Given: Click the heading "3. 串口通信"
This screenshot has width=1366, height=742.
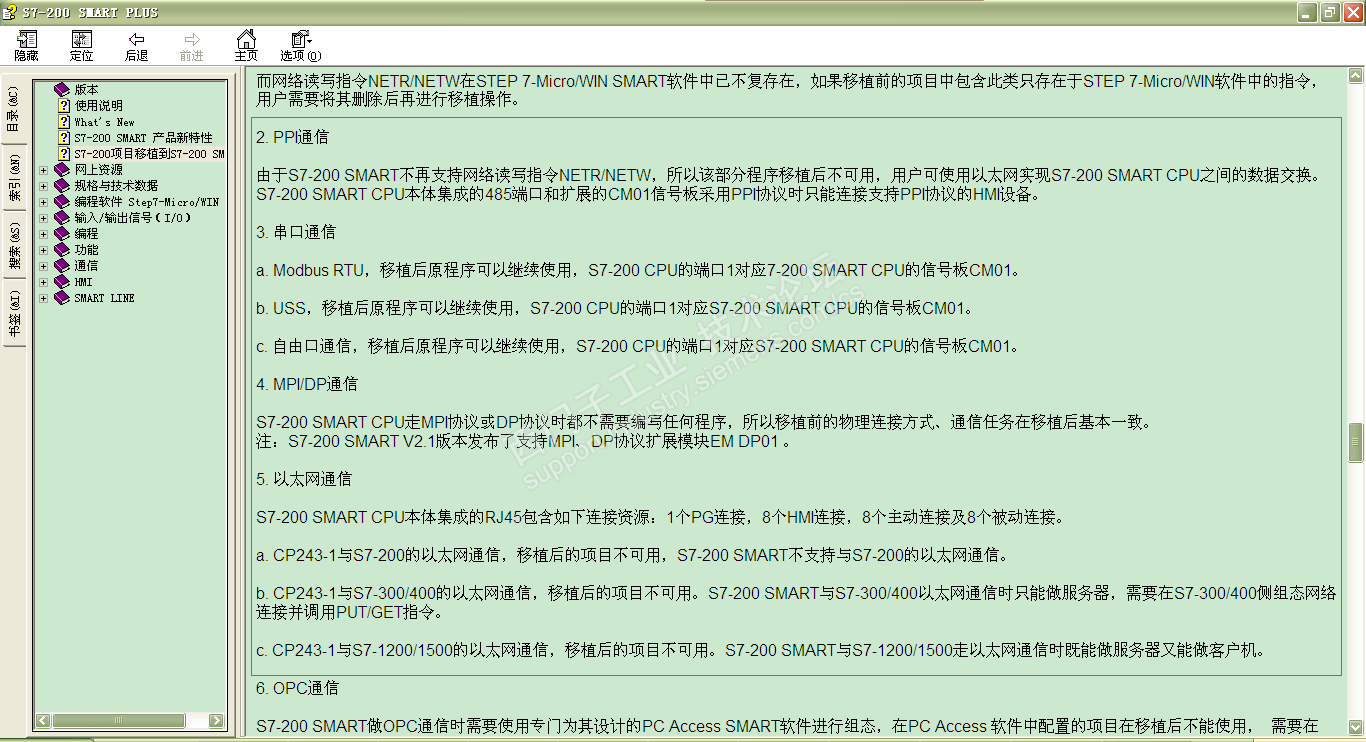Looking at the screenshot, I should [x=296, y=232].
